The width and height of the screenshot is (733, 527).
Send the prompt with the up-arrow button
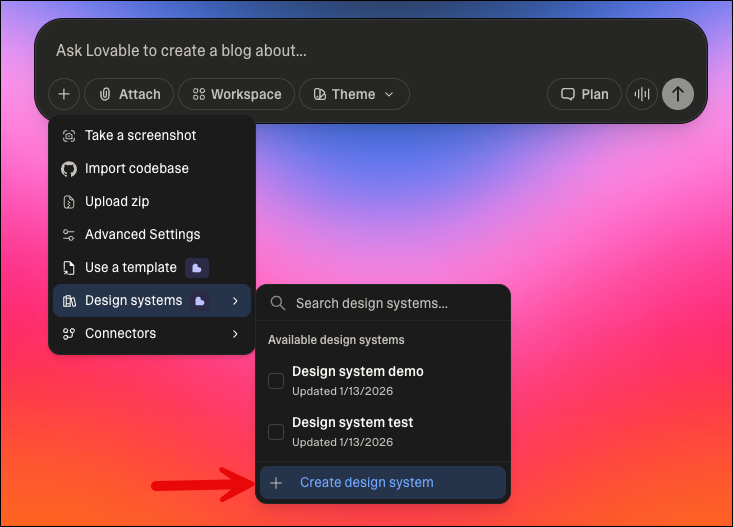tap(678, 94)
